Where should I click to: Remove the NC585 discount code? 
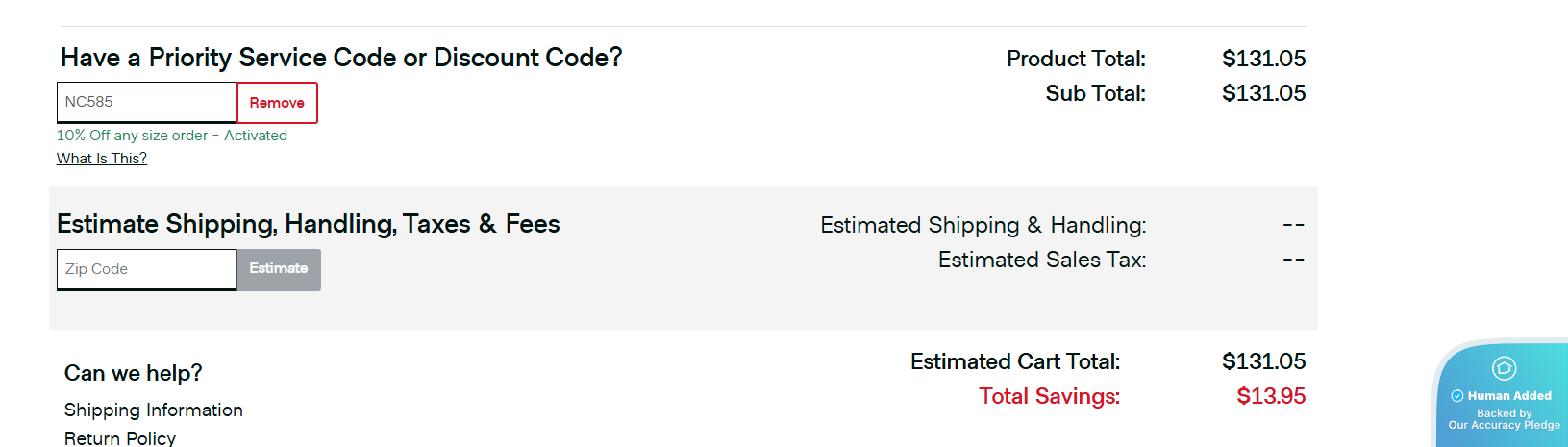coord(277,103)
